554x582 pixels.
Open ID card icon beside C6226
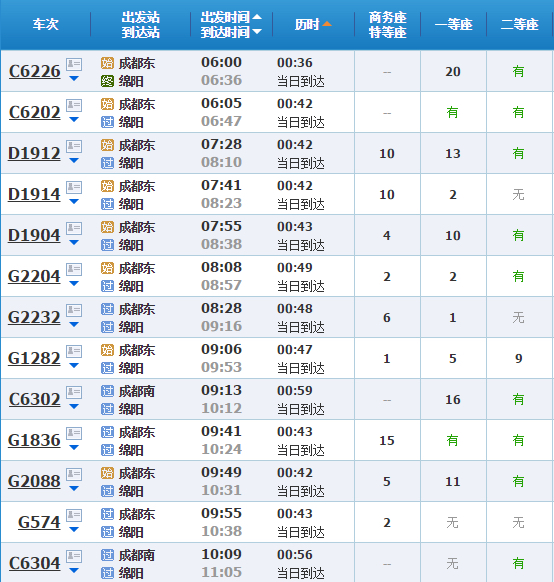[x=74, y=64]
